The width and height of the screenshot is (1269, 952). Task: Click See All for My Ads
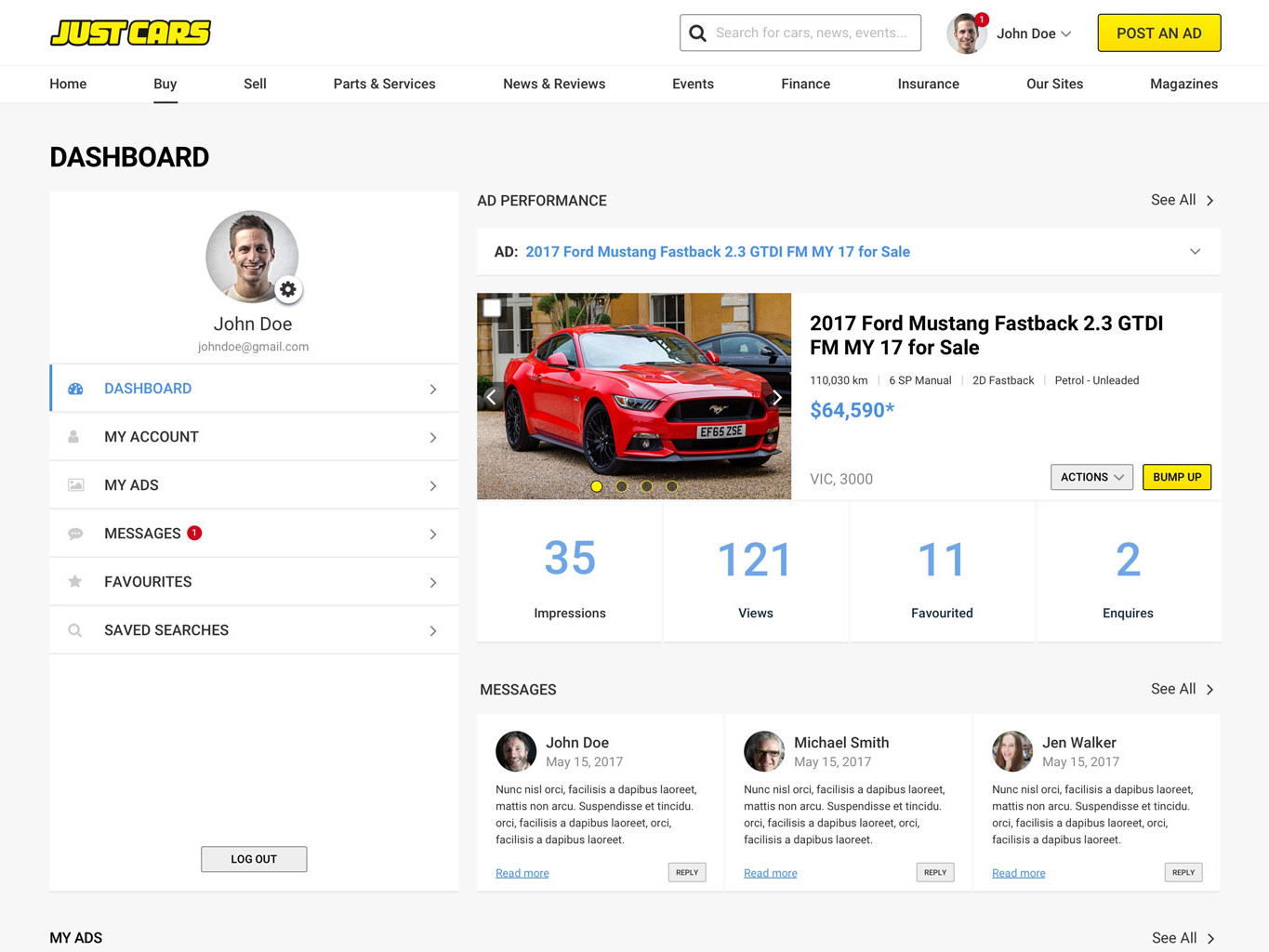click(x=1183, y=938)
